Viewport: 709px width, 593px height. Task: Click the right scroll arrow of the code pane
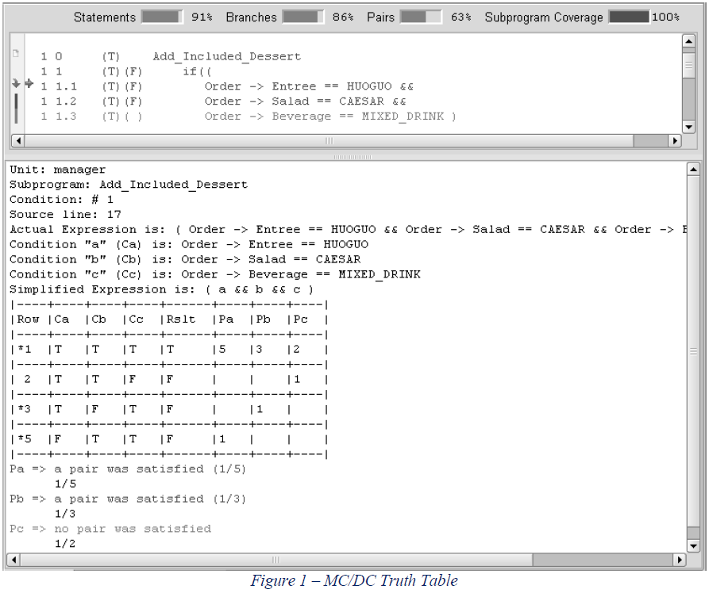coord(675,141)
